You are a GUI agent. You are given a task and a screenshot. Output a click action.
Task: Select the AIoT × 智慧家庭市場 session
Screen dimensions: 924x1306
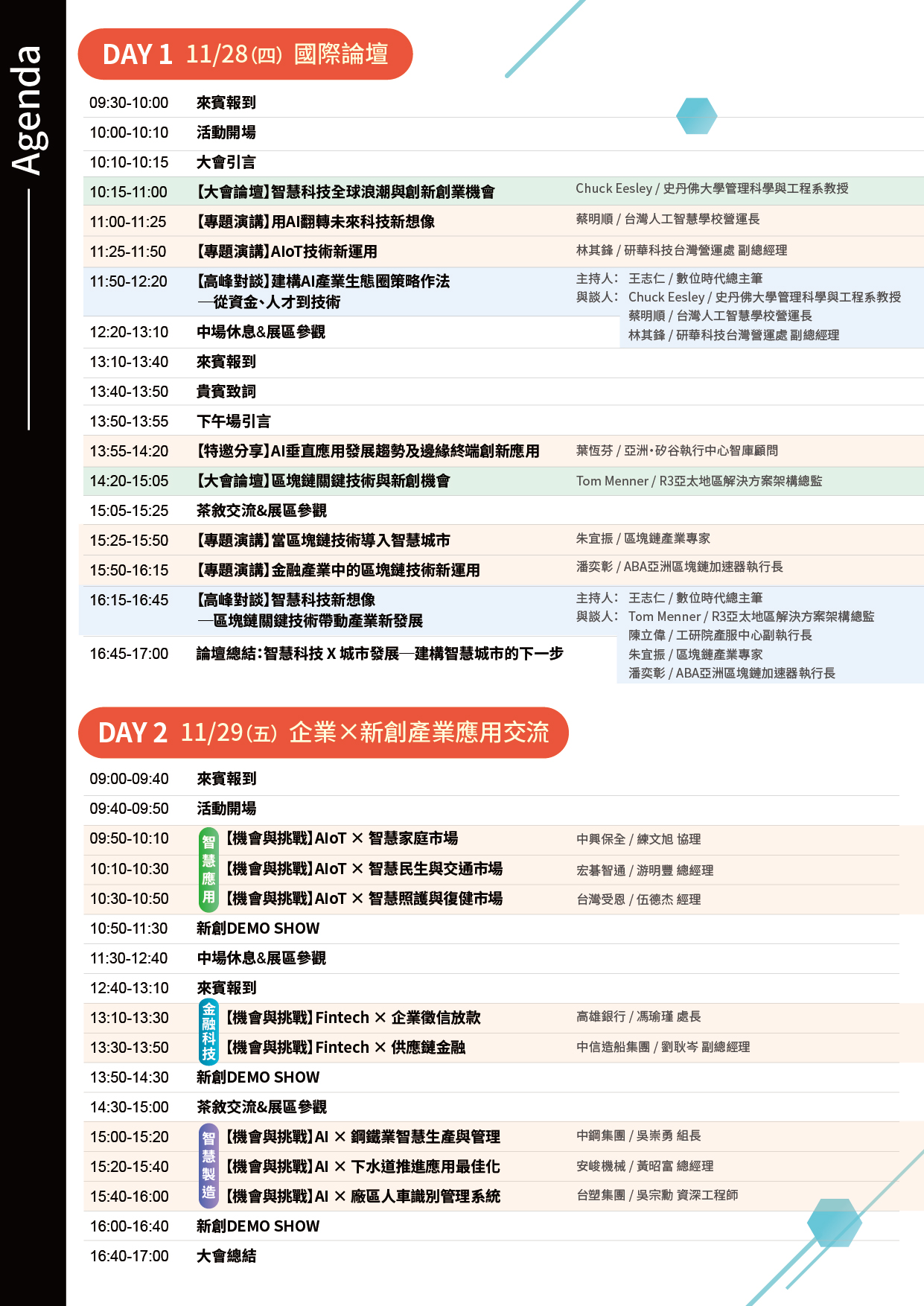[x=341, y=838]
